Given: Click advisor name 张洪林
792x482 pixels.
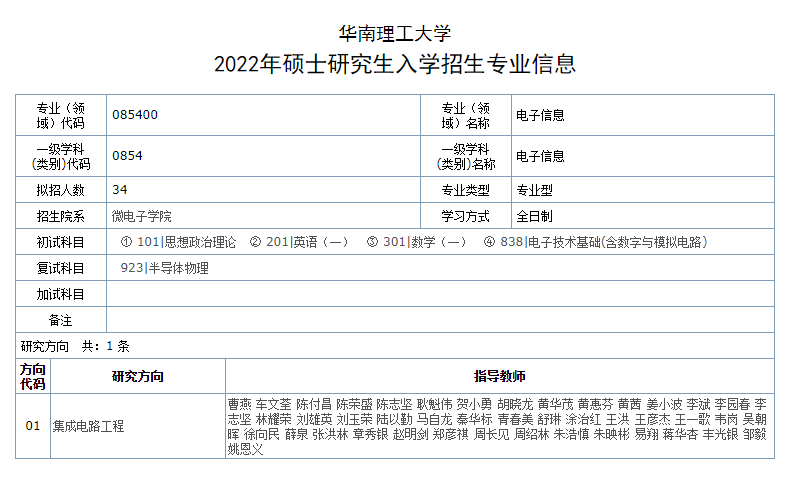Looking at the screenshot, I should 330,434.
